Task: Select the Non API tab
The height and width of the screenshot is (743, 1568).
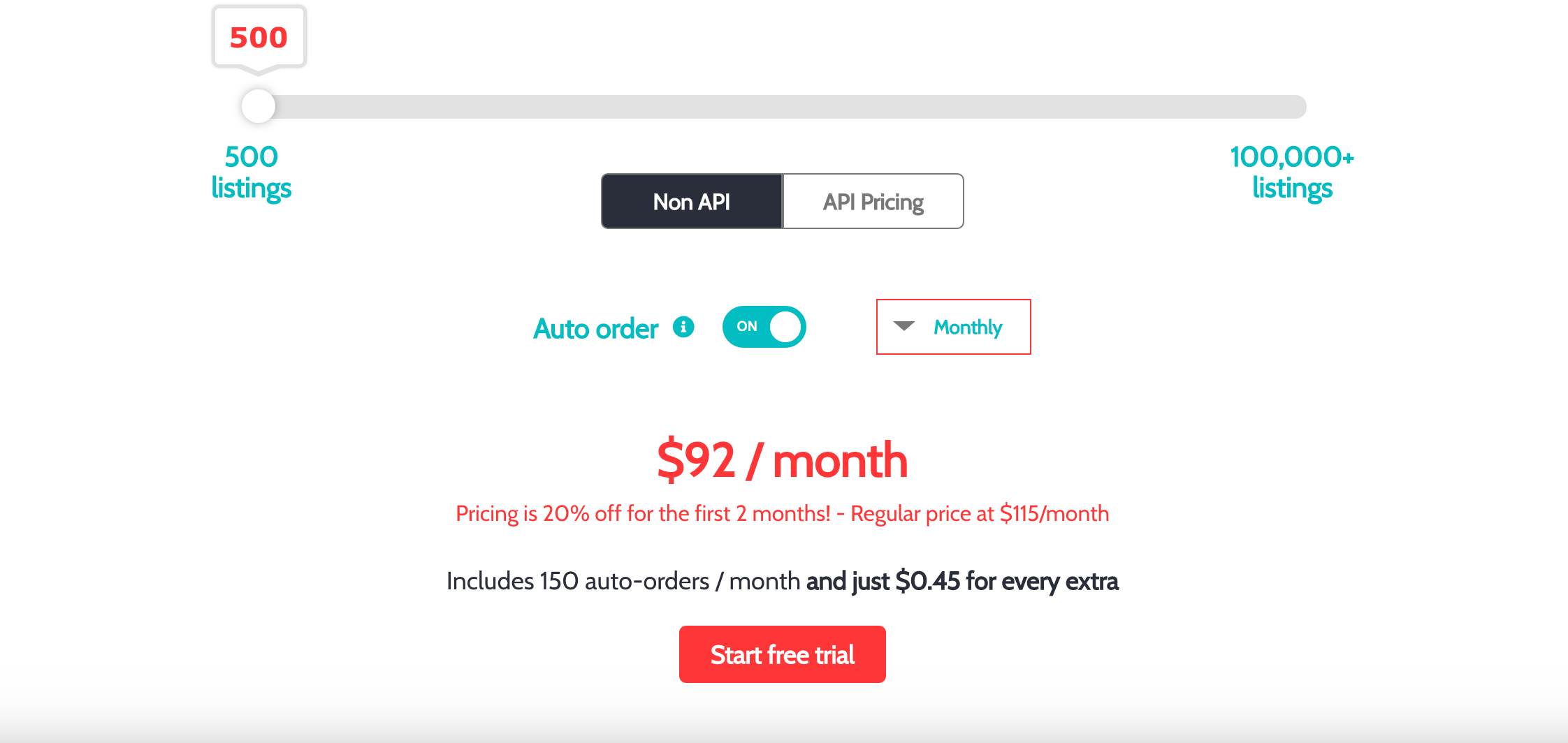Action: tap(691, 201)
